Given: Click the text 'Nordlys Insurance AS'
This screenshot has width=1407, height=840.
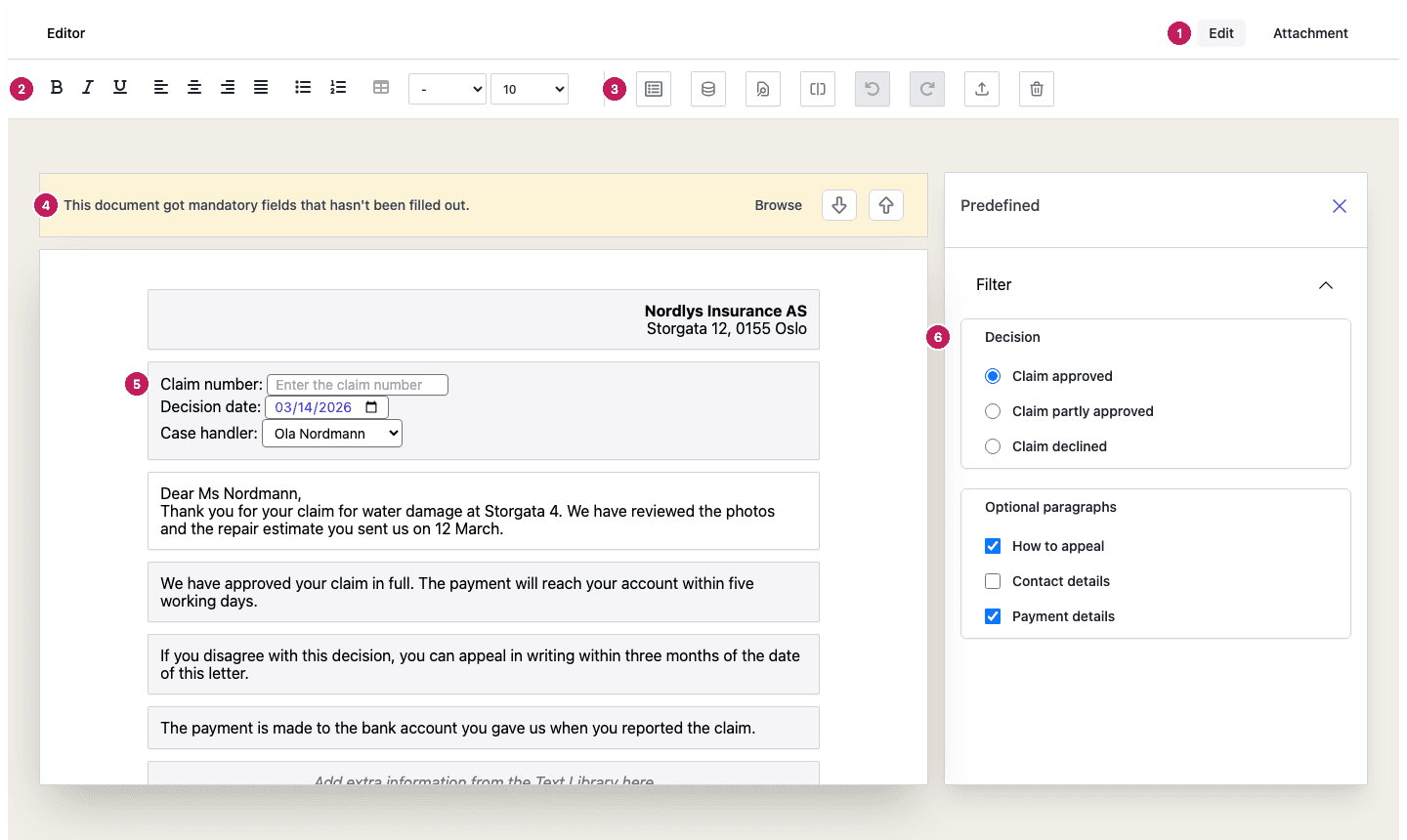Looking at the screenshot, I should click(x=726, y=311).
